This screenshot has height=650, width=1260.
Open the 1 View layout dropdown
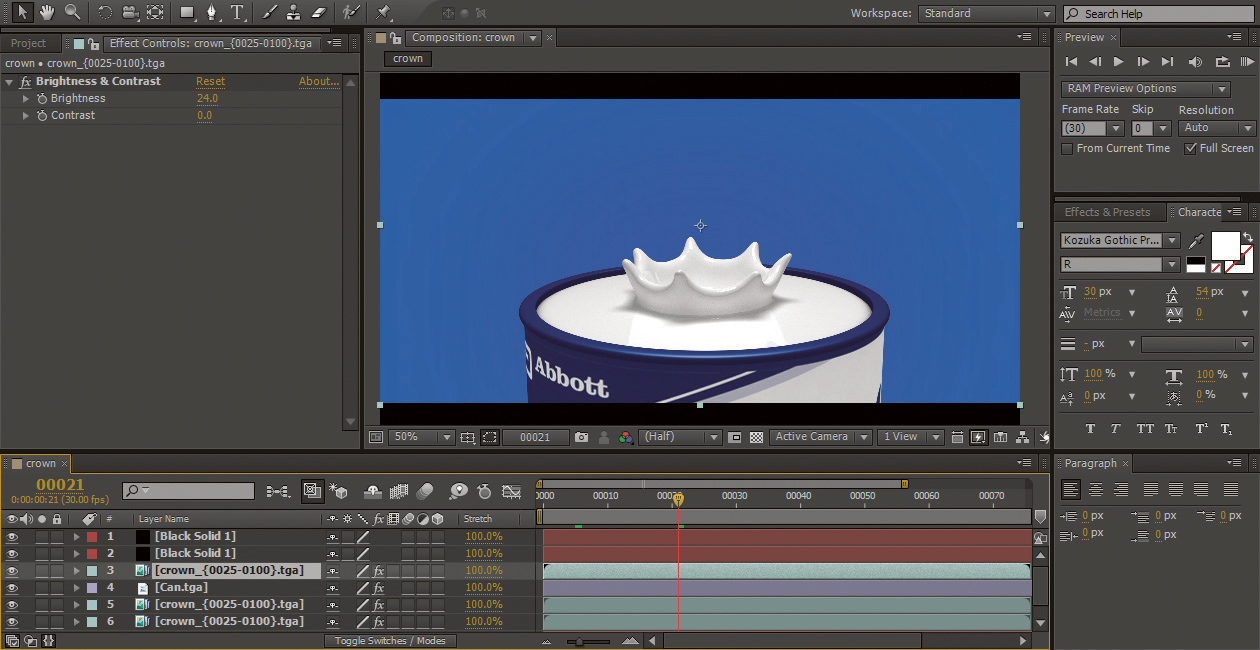pos(910,437)
